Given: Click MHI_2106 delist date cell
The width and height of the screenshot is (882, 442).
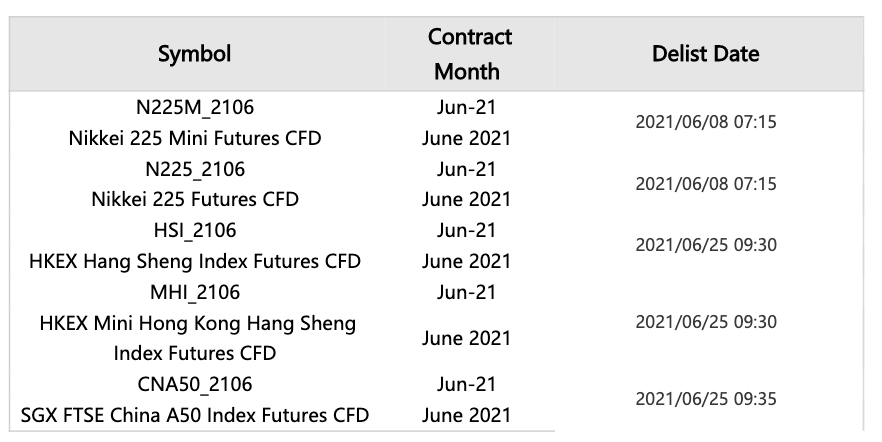Looking at the screenshot, I should click(x=706, y=322).
